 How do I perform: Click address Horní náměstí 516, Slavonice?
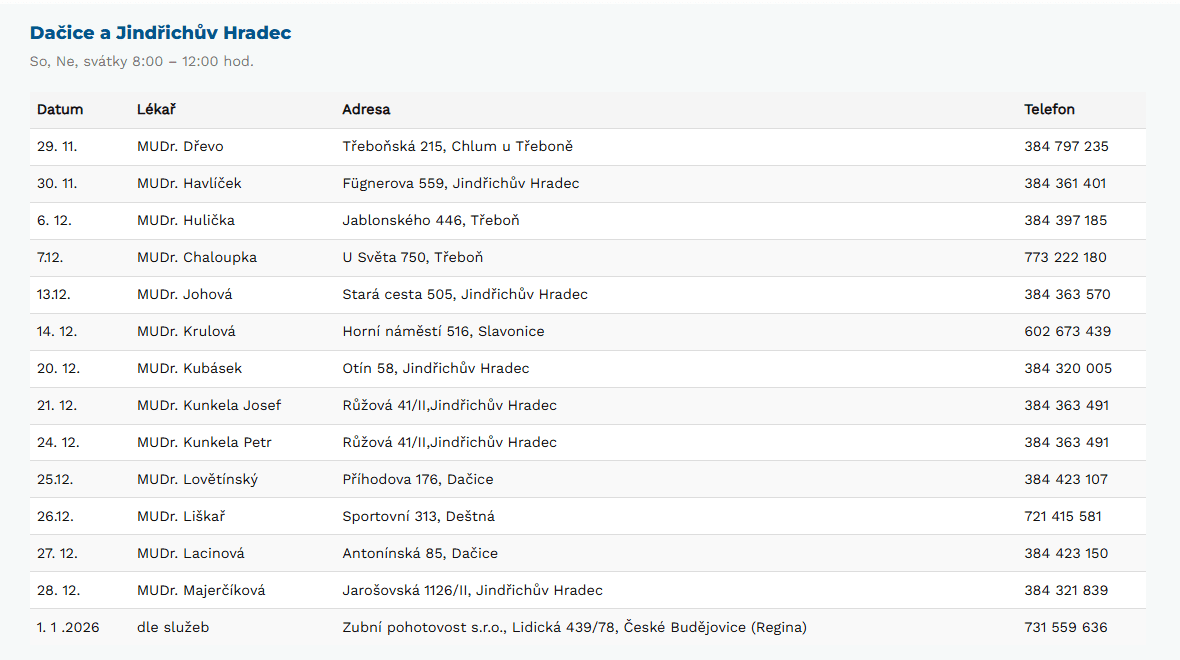pos(443,331)
